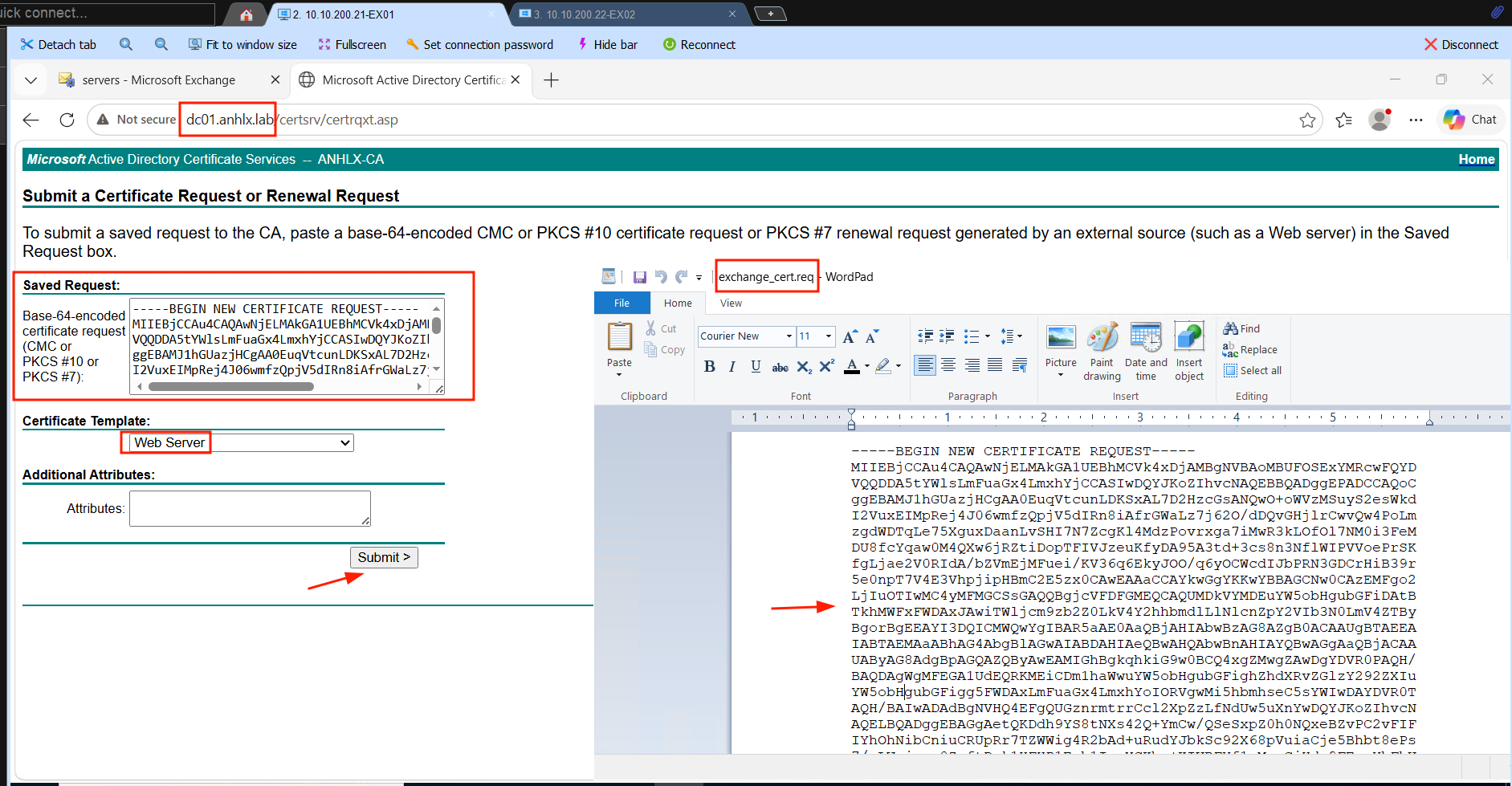
Task: Expand the font color dropdown arrow
Action: pos(867,367)
